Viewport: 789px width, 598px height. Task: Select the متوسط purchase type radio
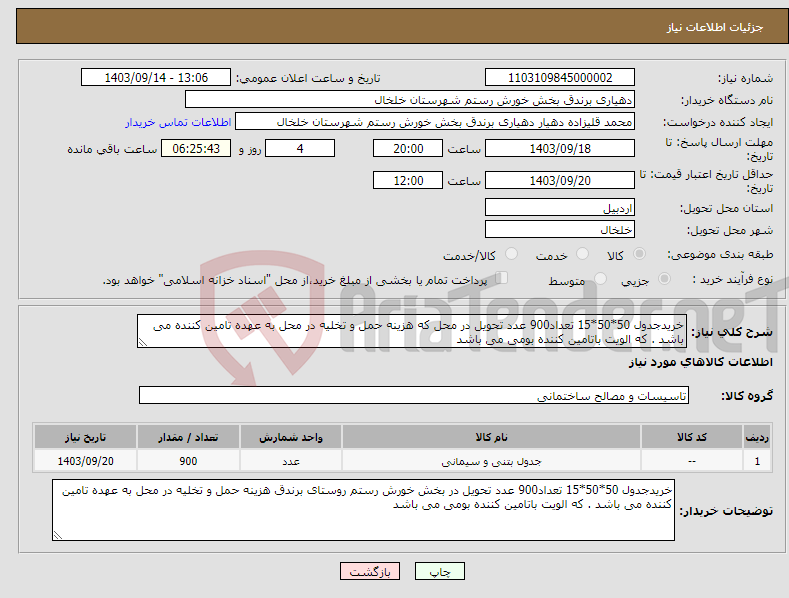click(x=600, y=278)
